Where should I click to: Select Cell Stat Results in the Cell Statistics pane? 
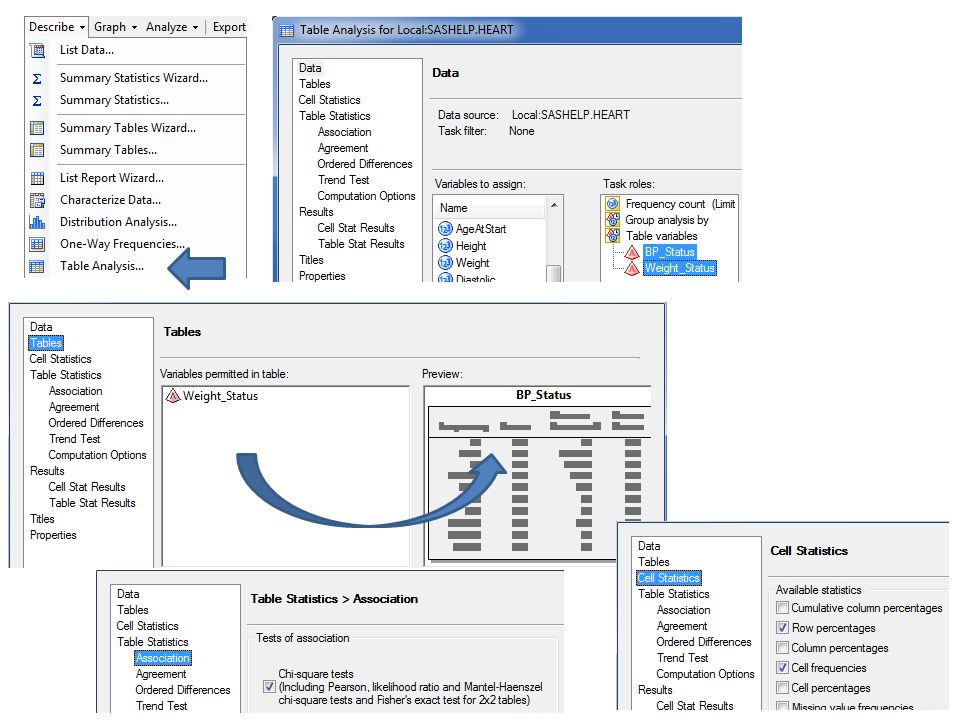[695, 706]
